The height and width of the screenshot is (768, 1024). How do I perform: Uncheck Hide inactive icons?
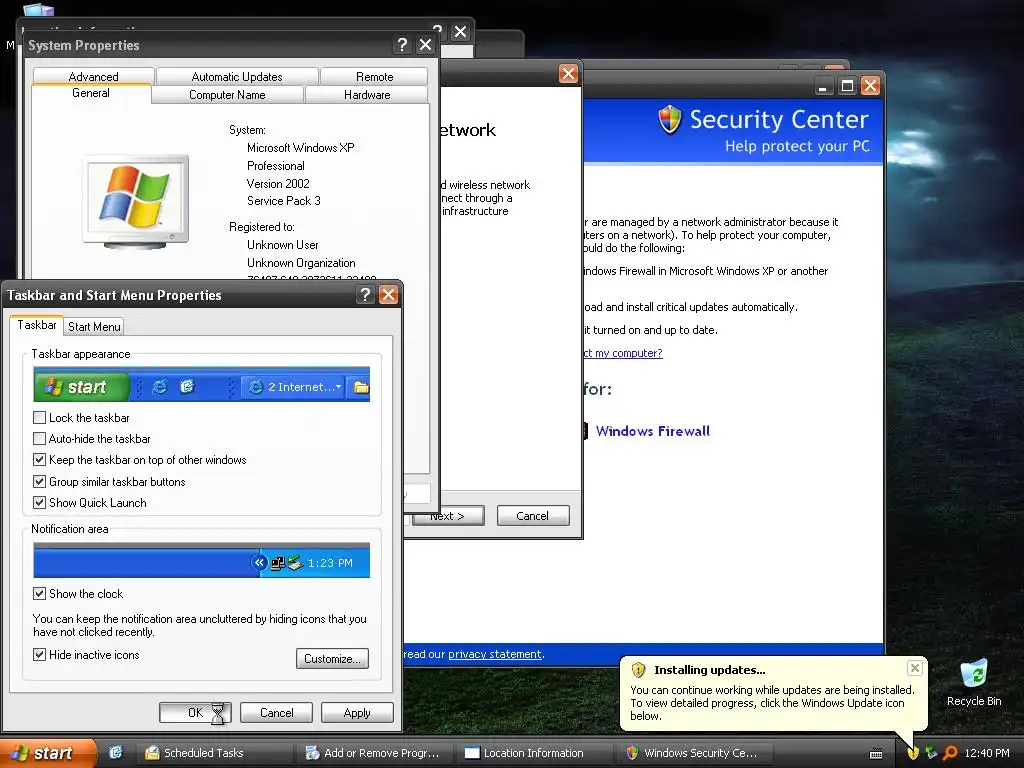click(39, 654)
